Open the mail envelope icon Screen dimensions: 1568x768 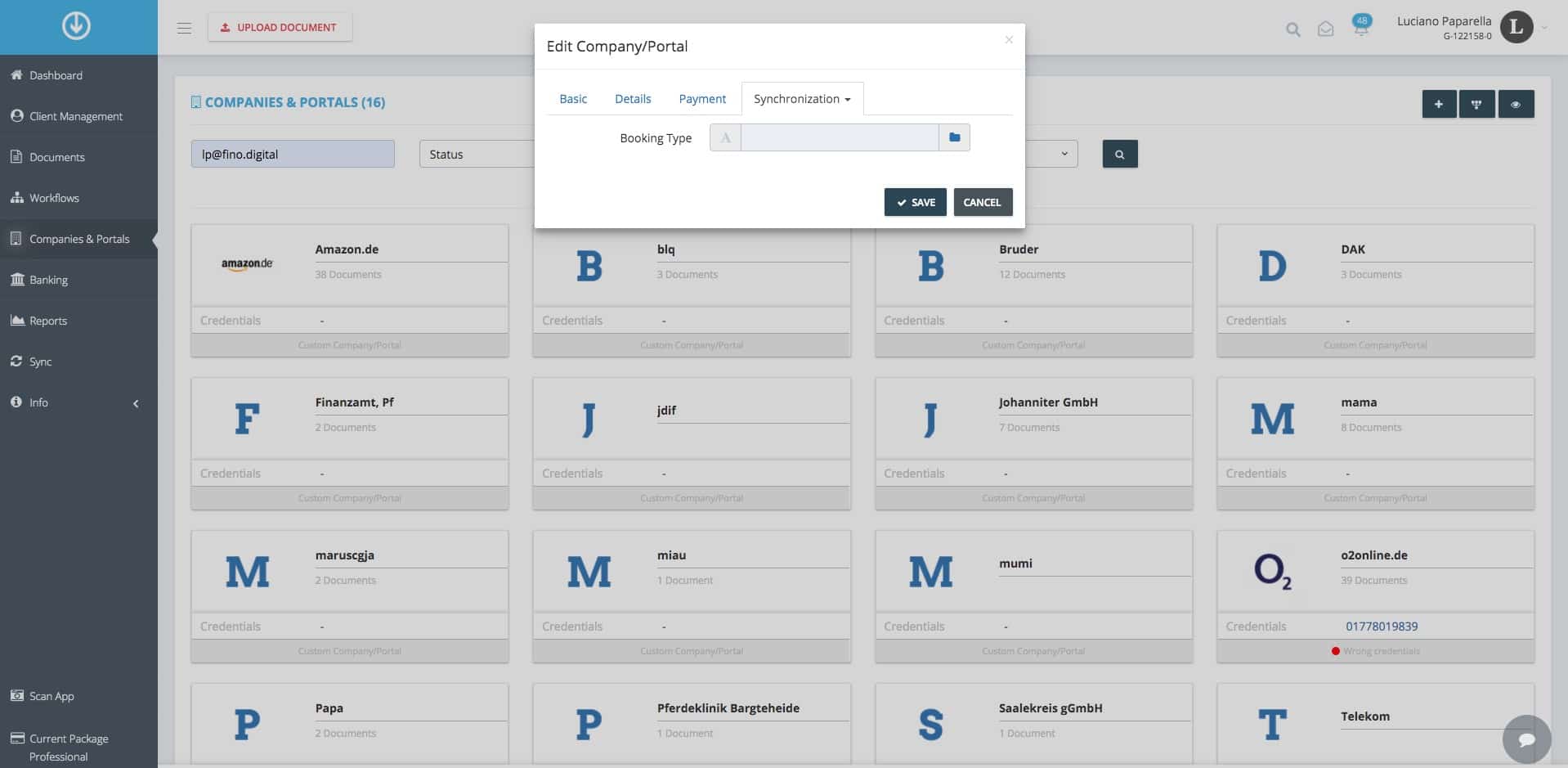(1325, 29)
